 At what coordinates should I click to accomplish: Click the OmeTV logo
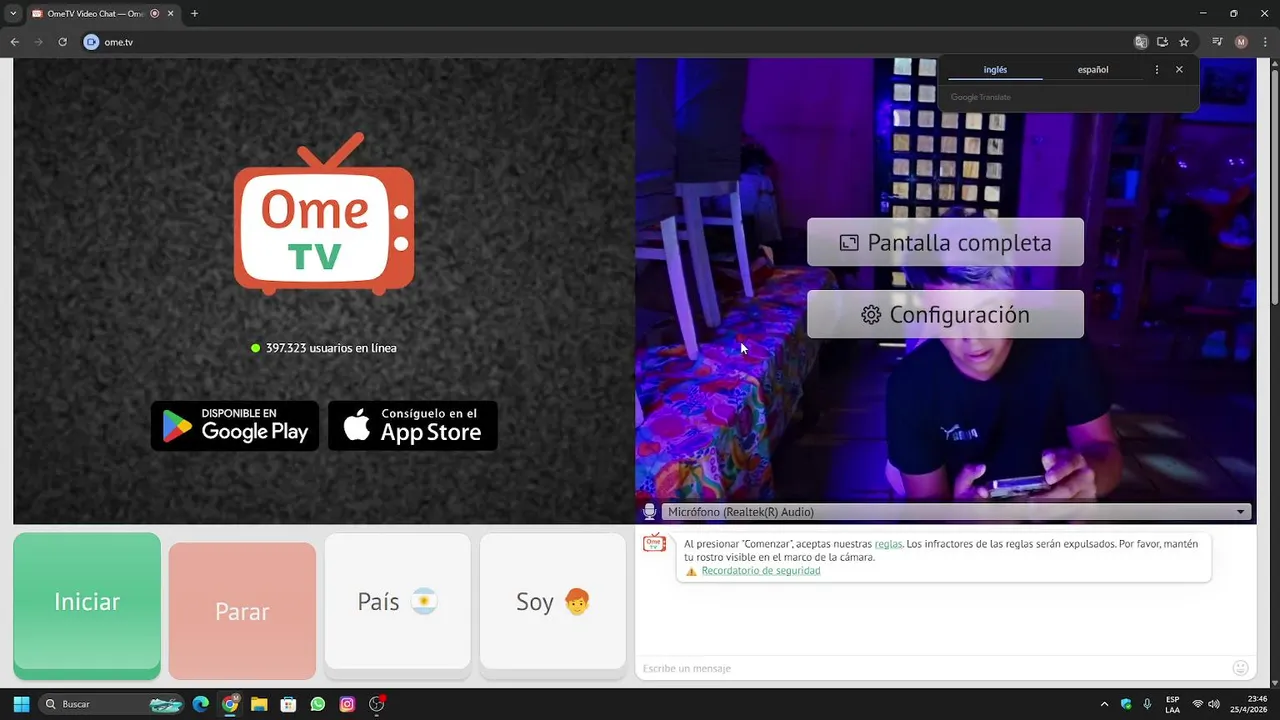(x=324, y=214)
